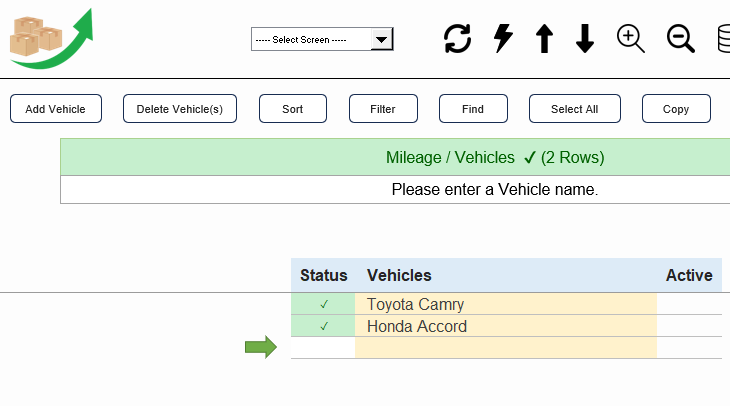Click the Honda Accord vehicle cell
Image resolution: width=730 pixels, height=406 pixels.
pos(506,326)
